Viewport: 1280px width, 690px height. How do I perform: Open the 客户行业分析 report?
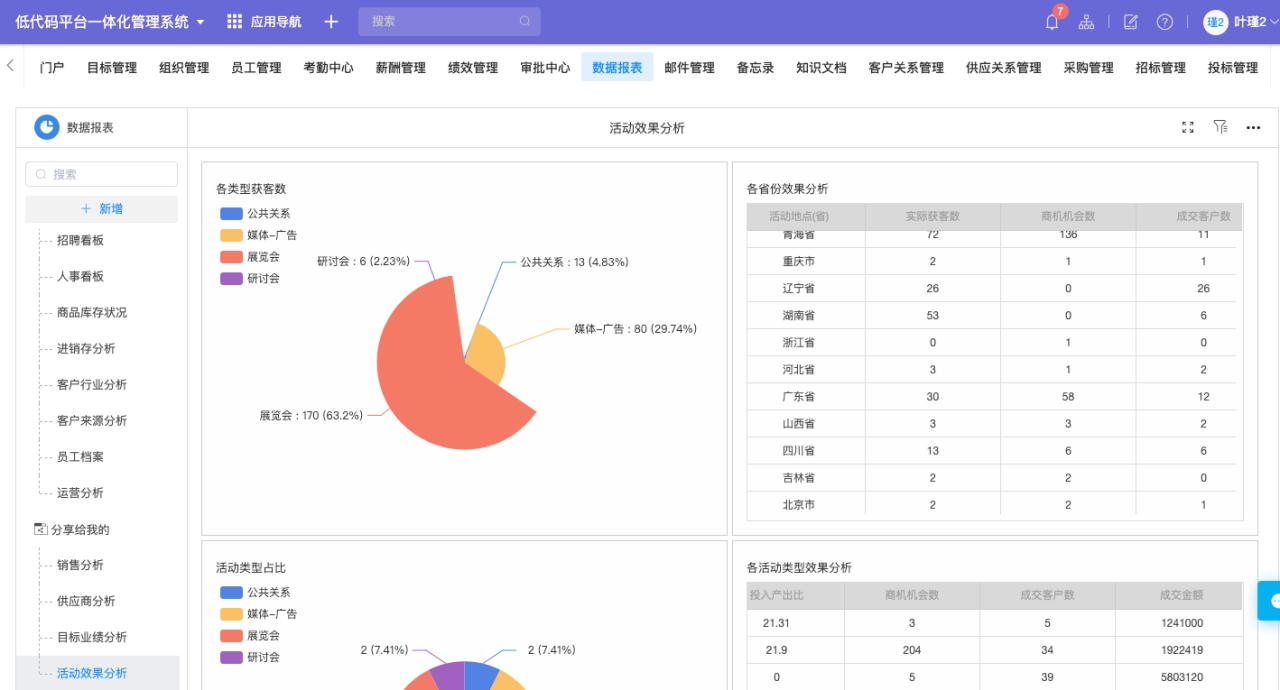click(92, 385)
